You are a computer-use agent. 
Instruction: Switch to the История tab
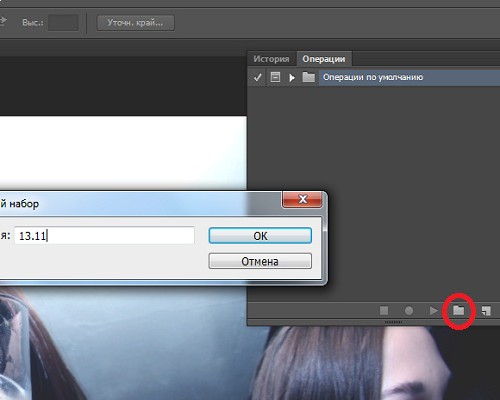pyautogui.click(x=271, y=59)
